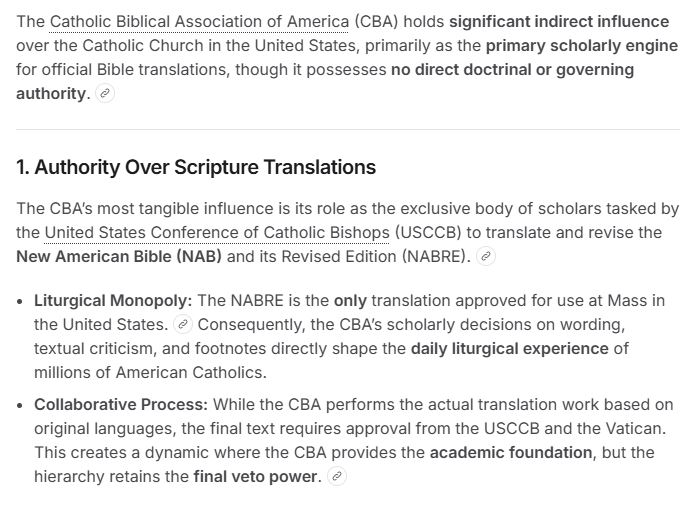690x507 pixels.
Task: Click the "1. Authority Over Scripture Translations" heading
Action: pyautogui.click(x=196, y=167)
